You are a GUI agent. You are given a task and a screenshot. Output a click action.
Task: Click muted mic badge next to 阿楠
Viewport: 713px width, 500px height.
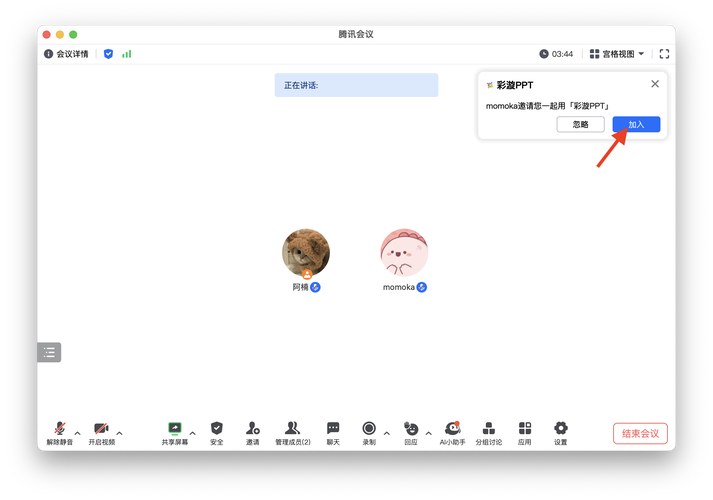pyautogui.click(x=315, y=287)
